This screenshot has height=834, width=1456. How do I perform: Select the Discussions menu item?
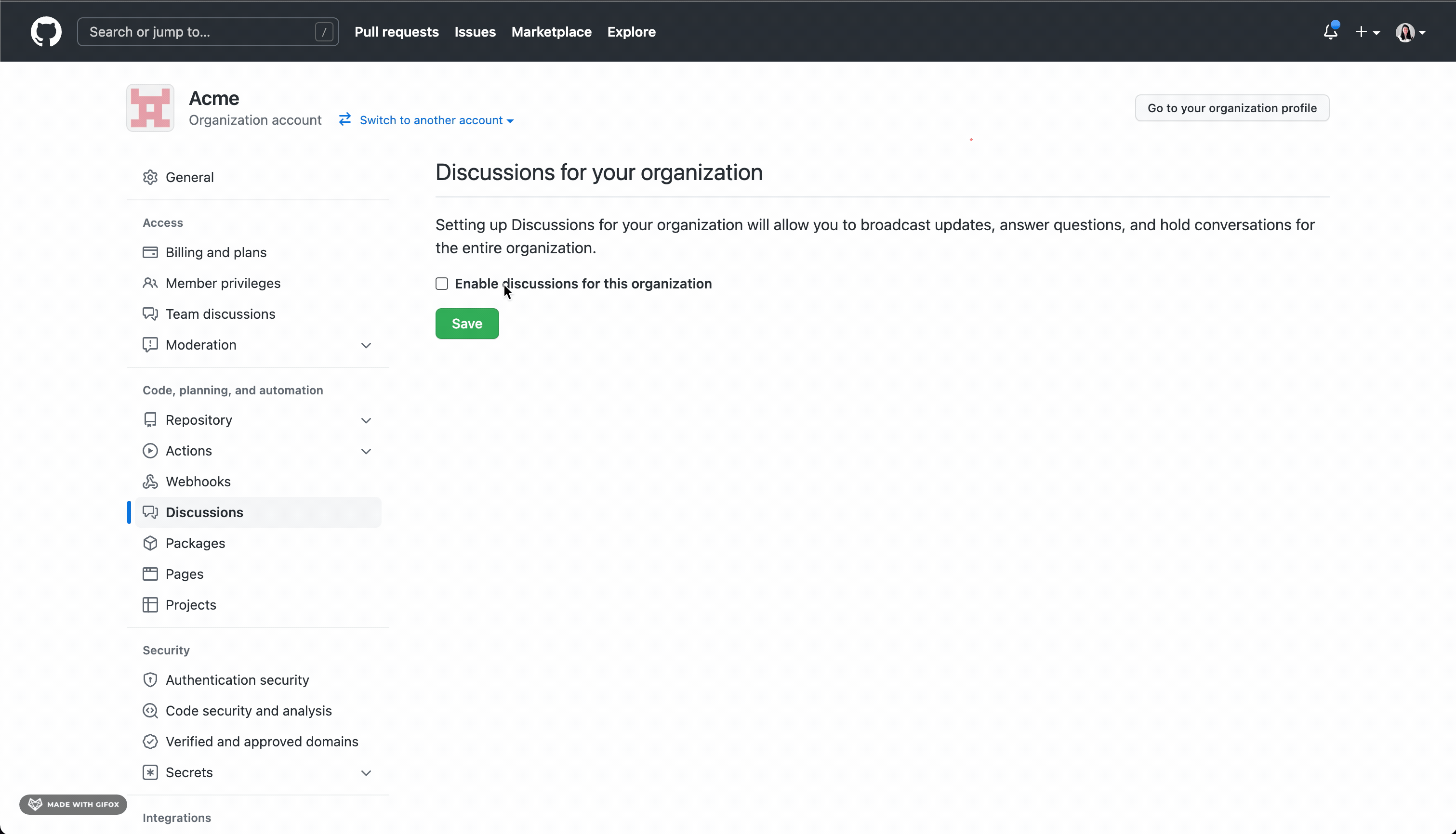click(x=204, y=512)
